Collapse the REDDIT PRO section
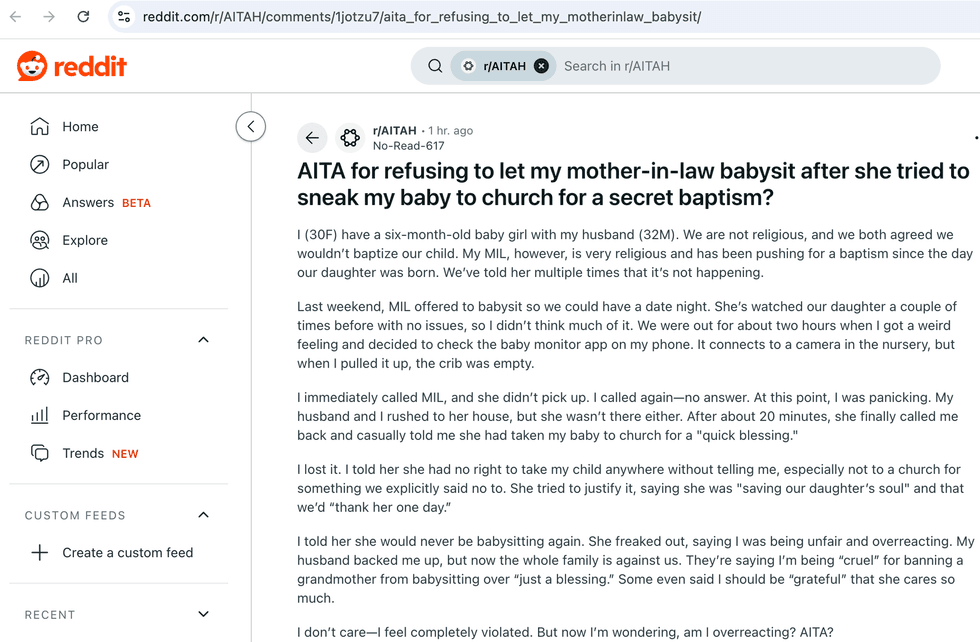The height and width of the screenshot is (642, 980). pos(203,340)
